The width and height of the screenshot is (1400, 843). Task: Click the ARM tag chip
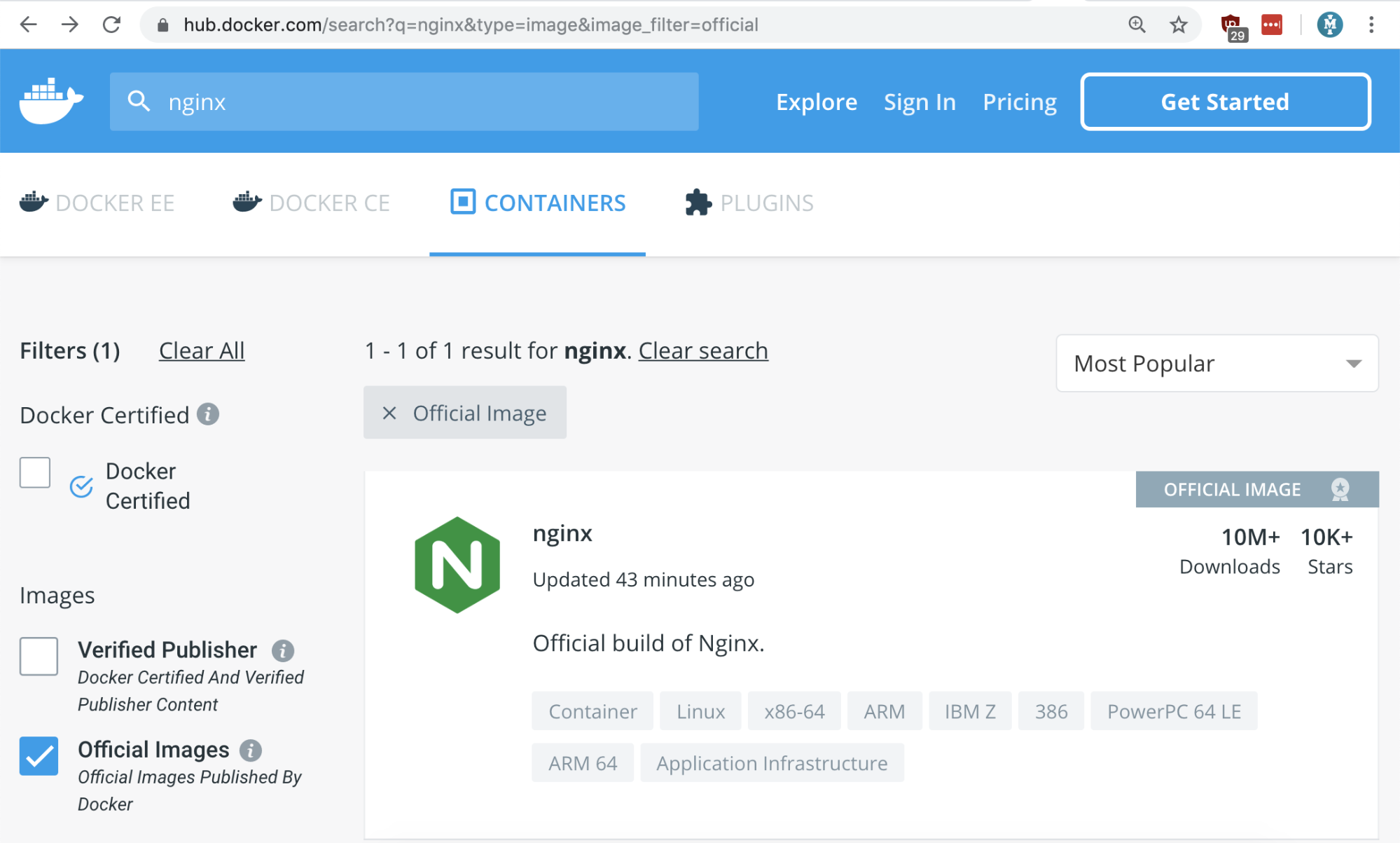point(885,711)
